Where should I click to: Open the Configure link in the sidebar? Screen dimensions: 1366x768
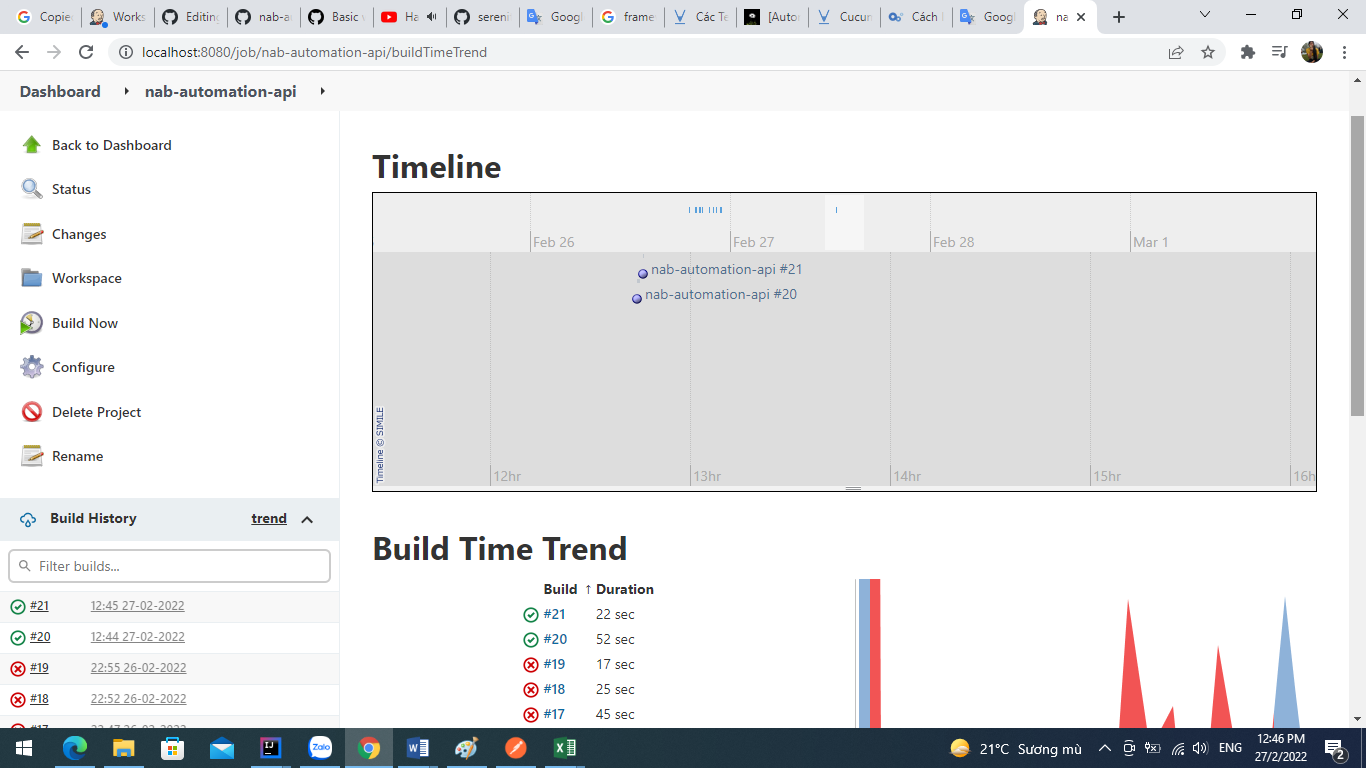click(x=83, y=367)
